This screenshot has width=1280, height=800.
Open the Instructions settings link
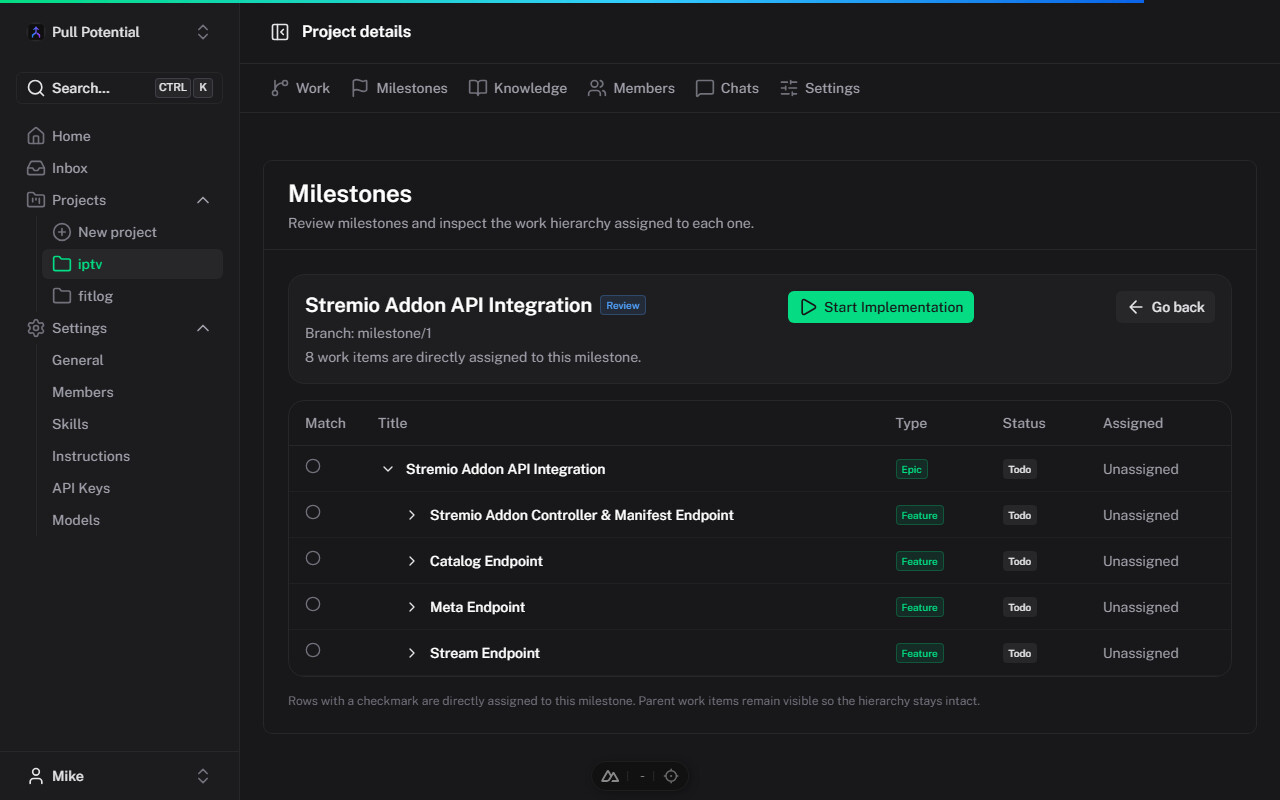[91, 456]
